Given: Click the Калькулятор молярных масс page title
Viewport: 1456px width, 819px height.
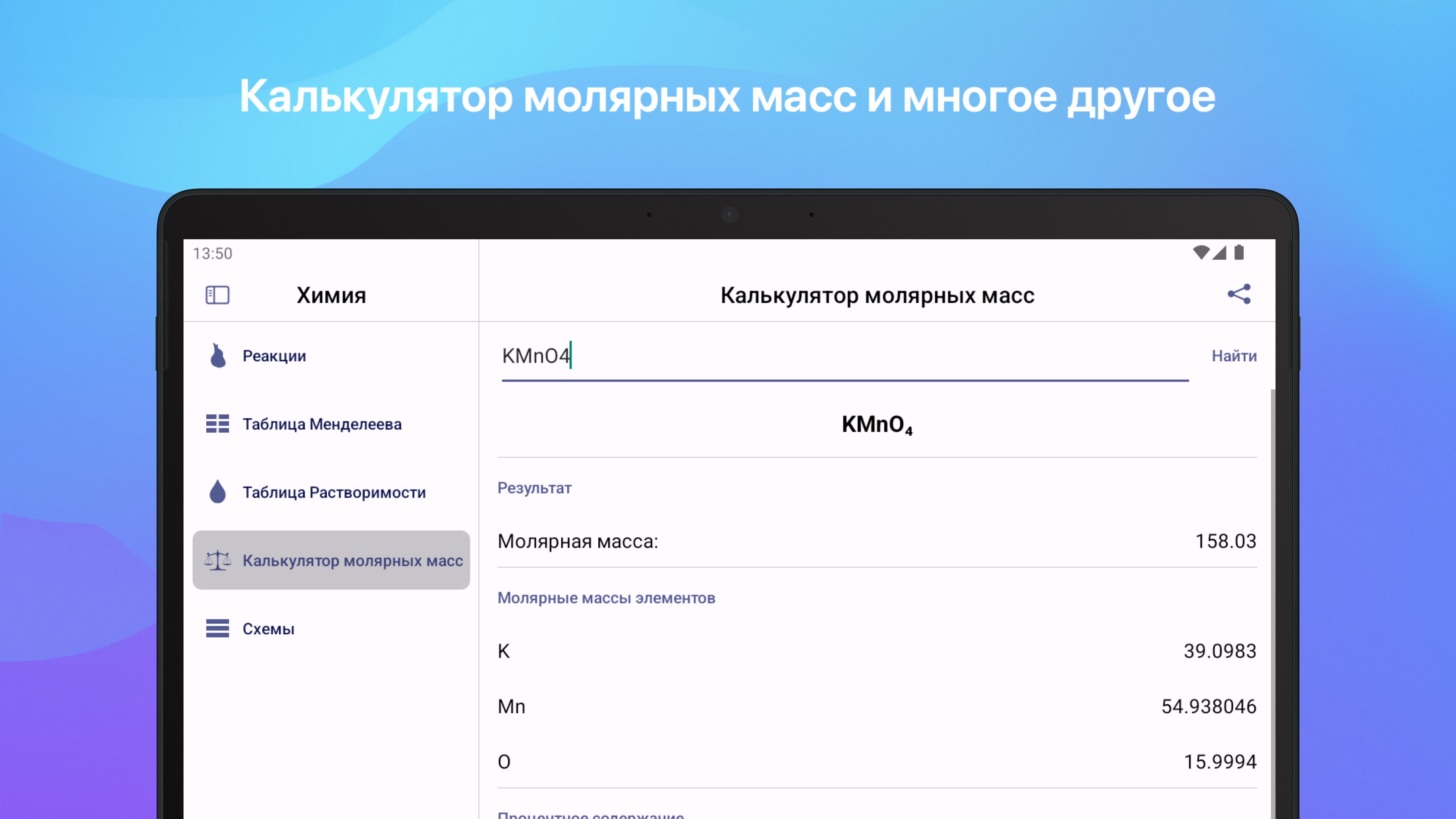Looking at the screenshot, I should (x=877, y=296).
